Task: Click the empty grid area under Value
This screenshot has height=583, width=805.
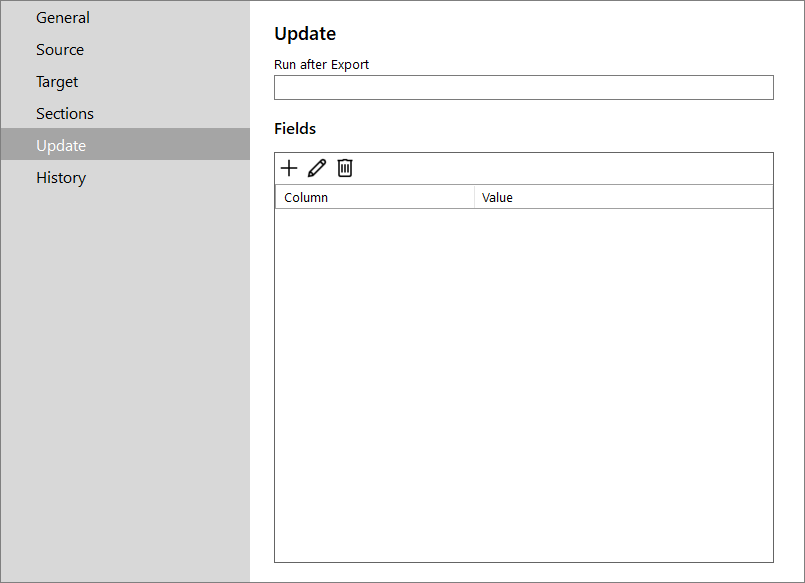Action: pos(623,385)
